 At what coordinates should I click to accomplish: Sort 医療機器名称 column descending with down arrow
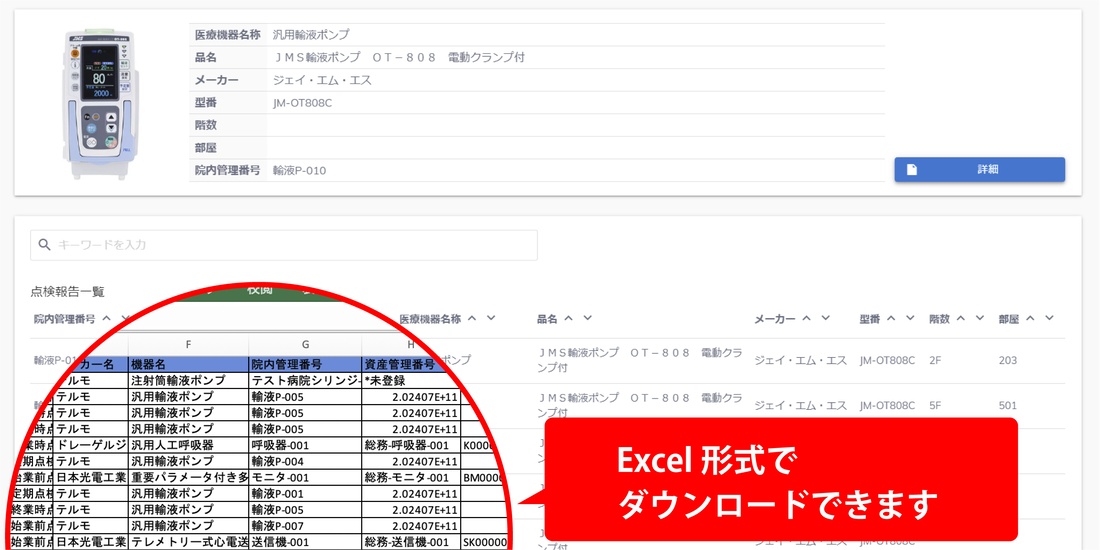click(x=491, y=318)
